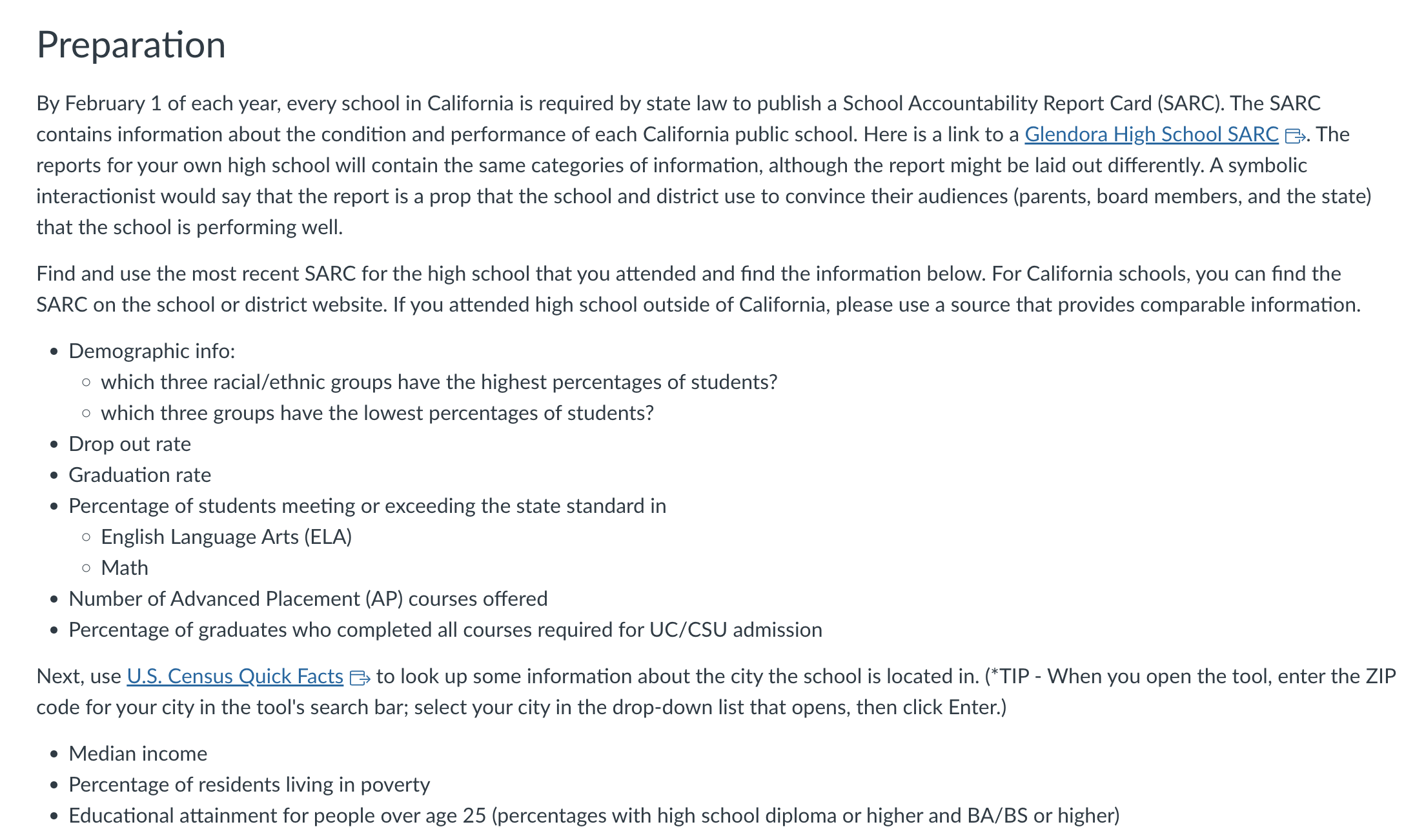Click the educational attainment over age 25 bullet

pos(594,815)
